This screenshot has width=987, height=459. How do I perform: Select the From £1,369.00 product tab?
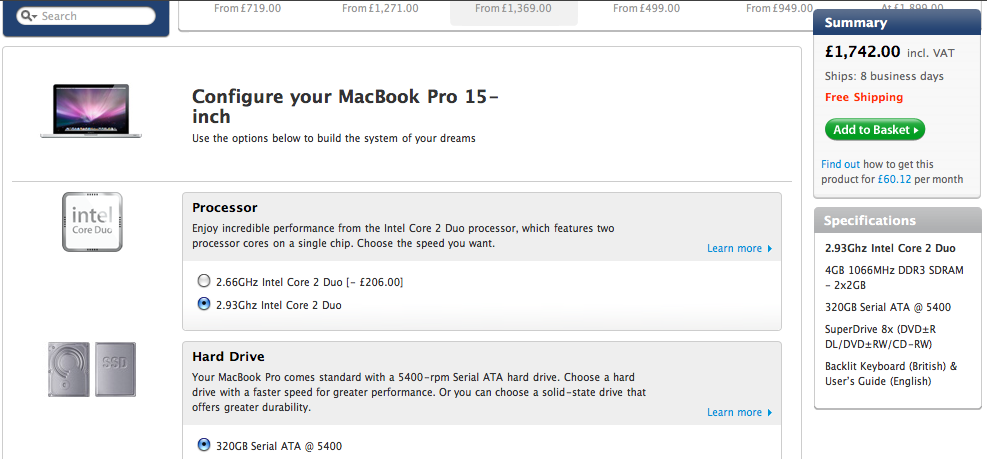514,13
